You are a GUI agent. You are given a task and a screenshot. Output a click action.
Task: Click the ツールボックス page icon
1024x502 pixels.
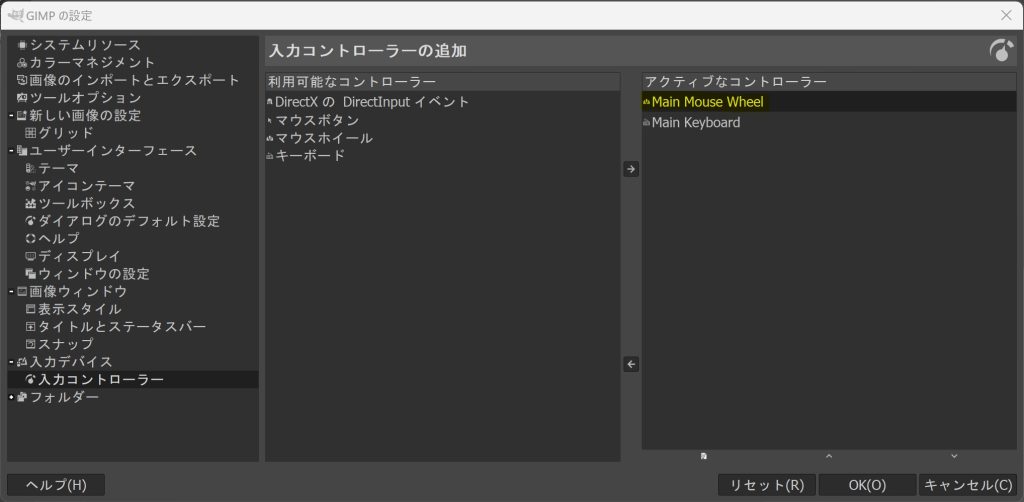pyautogui.click(x=31, y=204)
